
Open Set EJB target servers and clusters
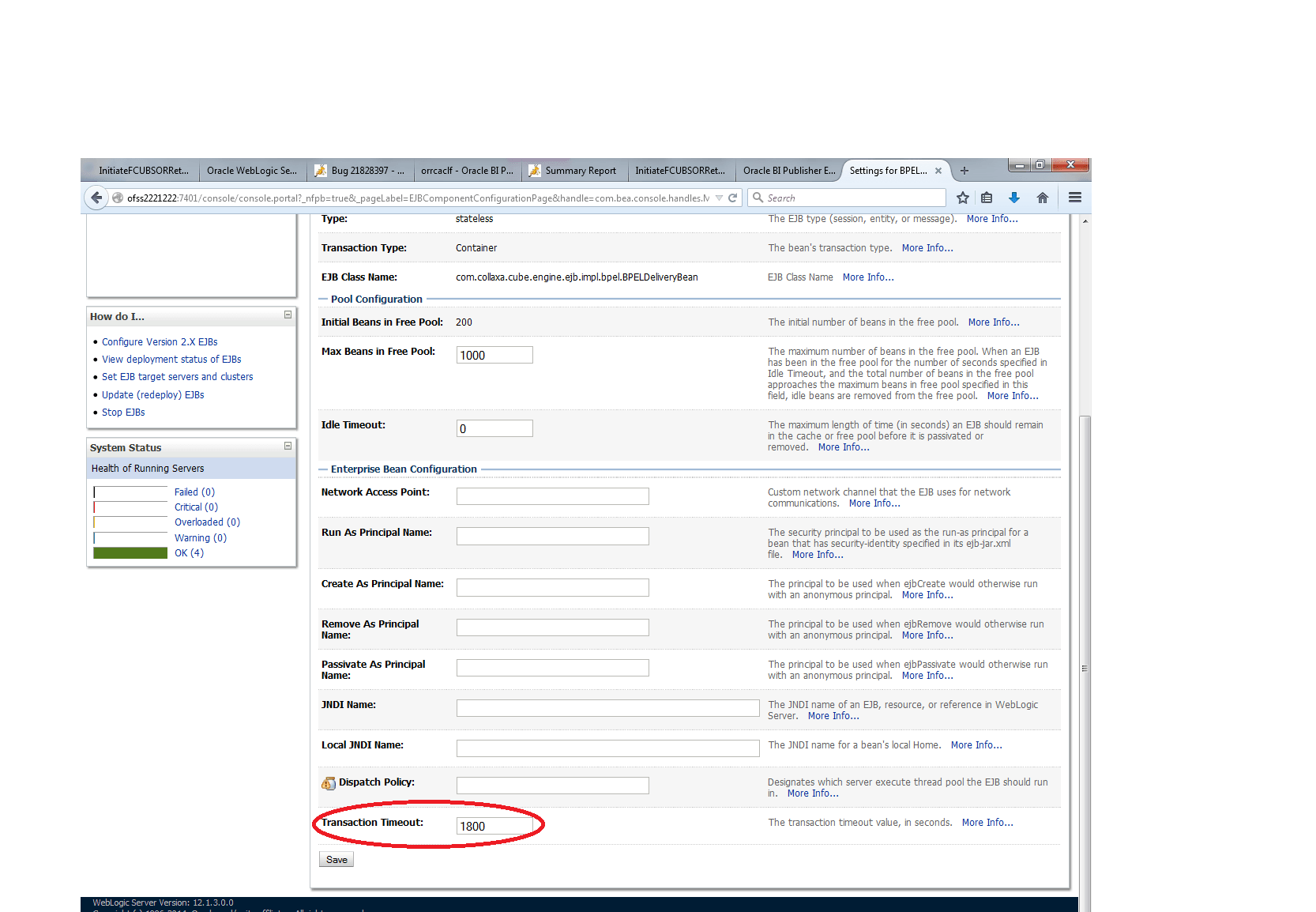click(178, 377)
